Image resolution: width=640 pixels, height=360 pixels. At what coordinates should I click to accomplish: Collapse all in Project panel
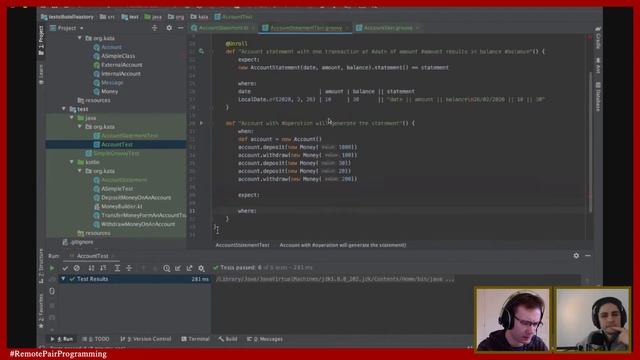coord(155,28)
